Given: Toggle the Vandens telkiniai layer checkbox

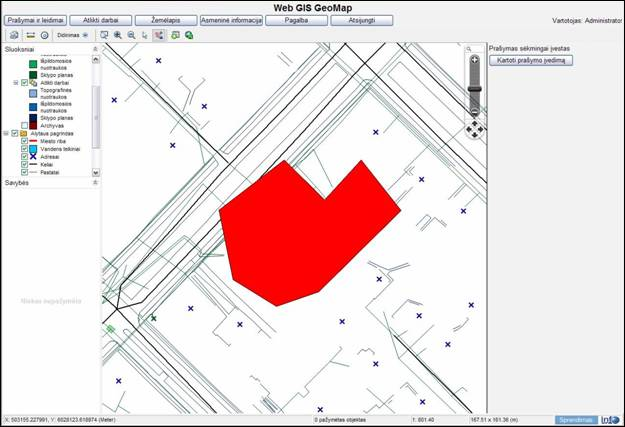Looking at the screenshot, I should point(24,149).
